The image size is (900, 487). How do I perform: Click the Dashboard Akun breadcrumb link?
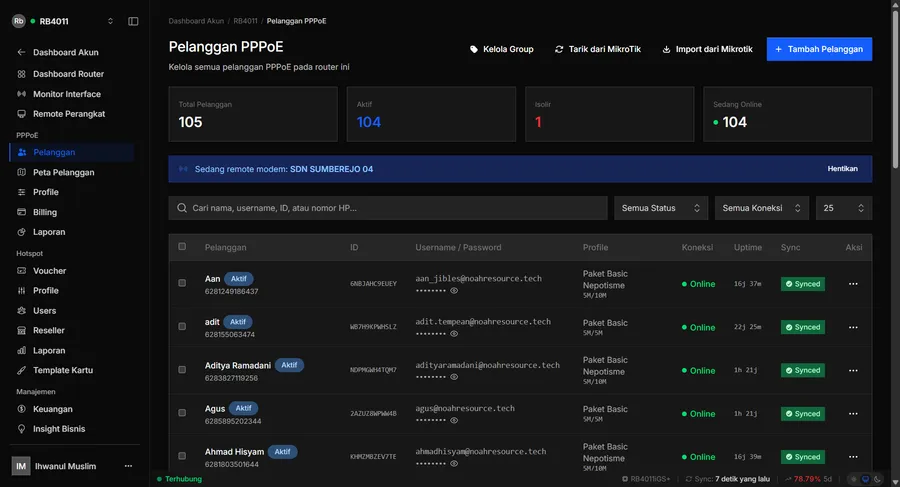tap(196, 21)
